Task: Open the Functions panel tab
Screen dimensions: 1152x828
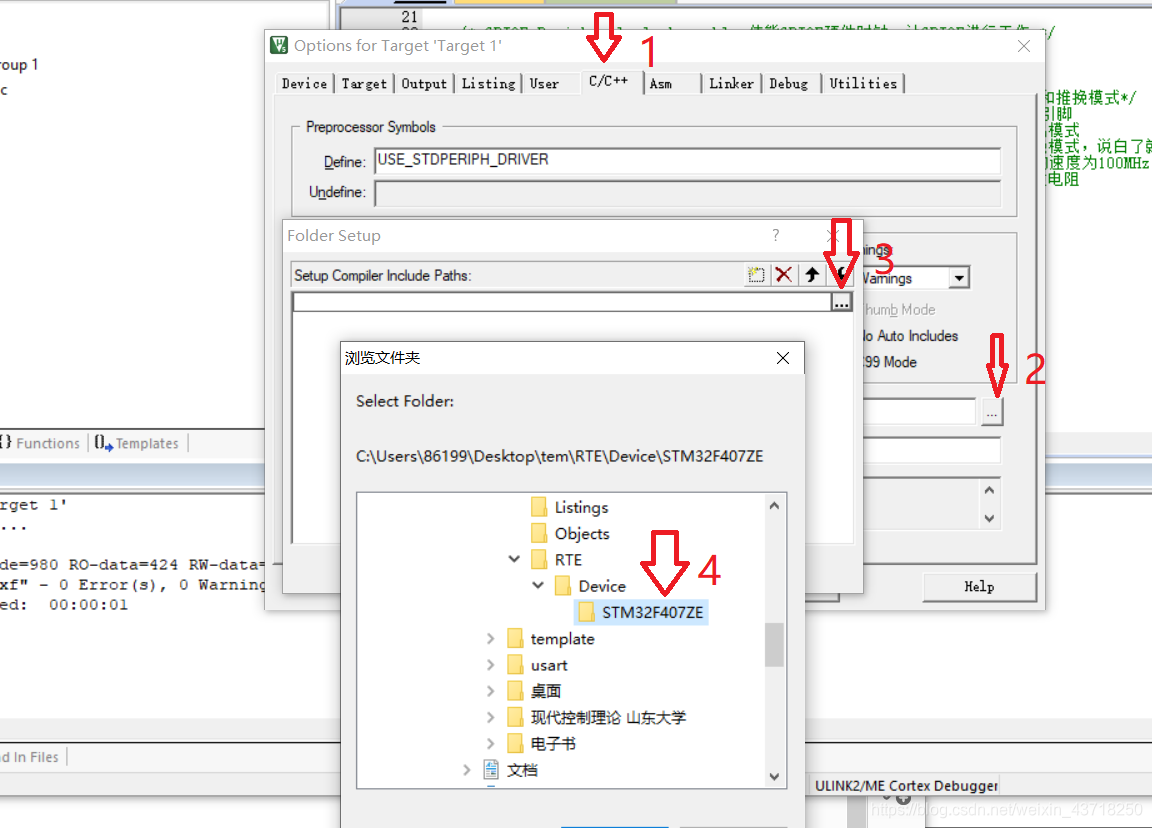Action: coord(40,443)
